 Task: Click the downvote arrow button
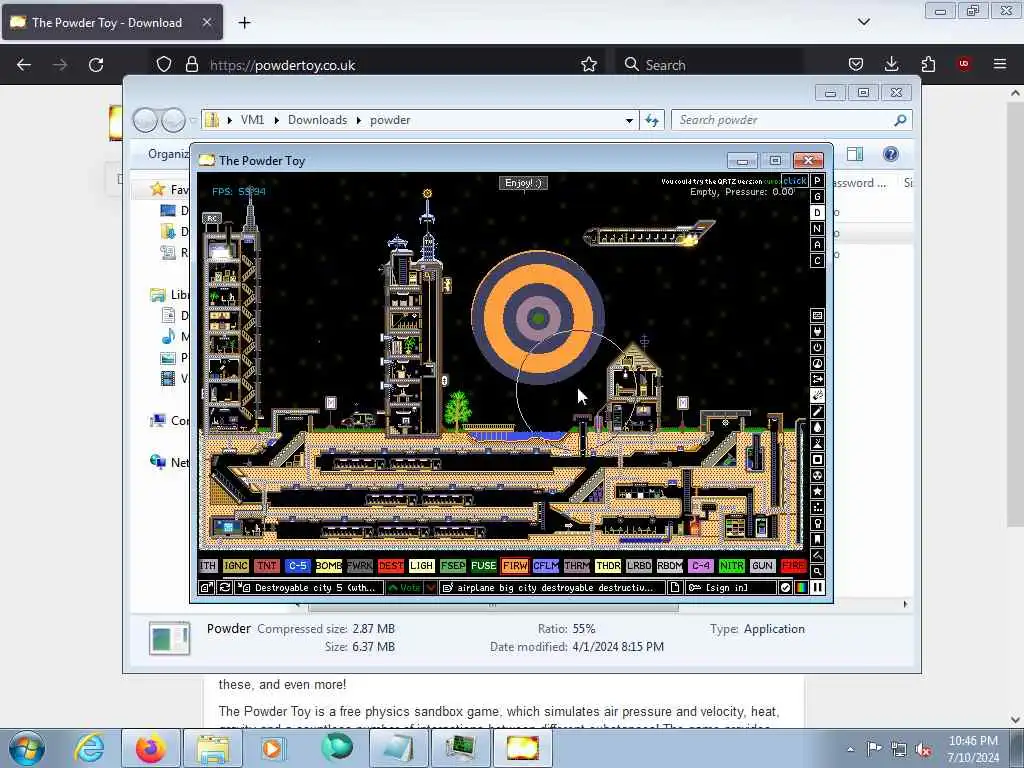click(430, 588)
